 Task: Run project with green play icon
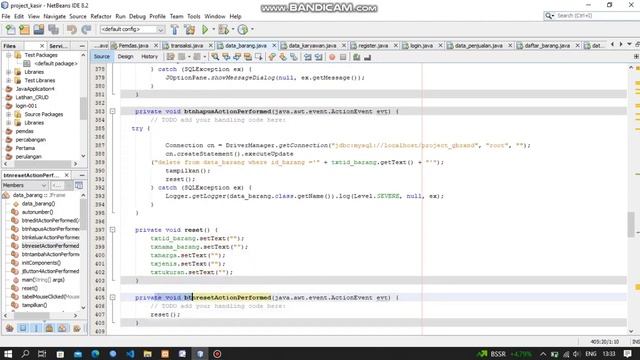205,29
